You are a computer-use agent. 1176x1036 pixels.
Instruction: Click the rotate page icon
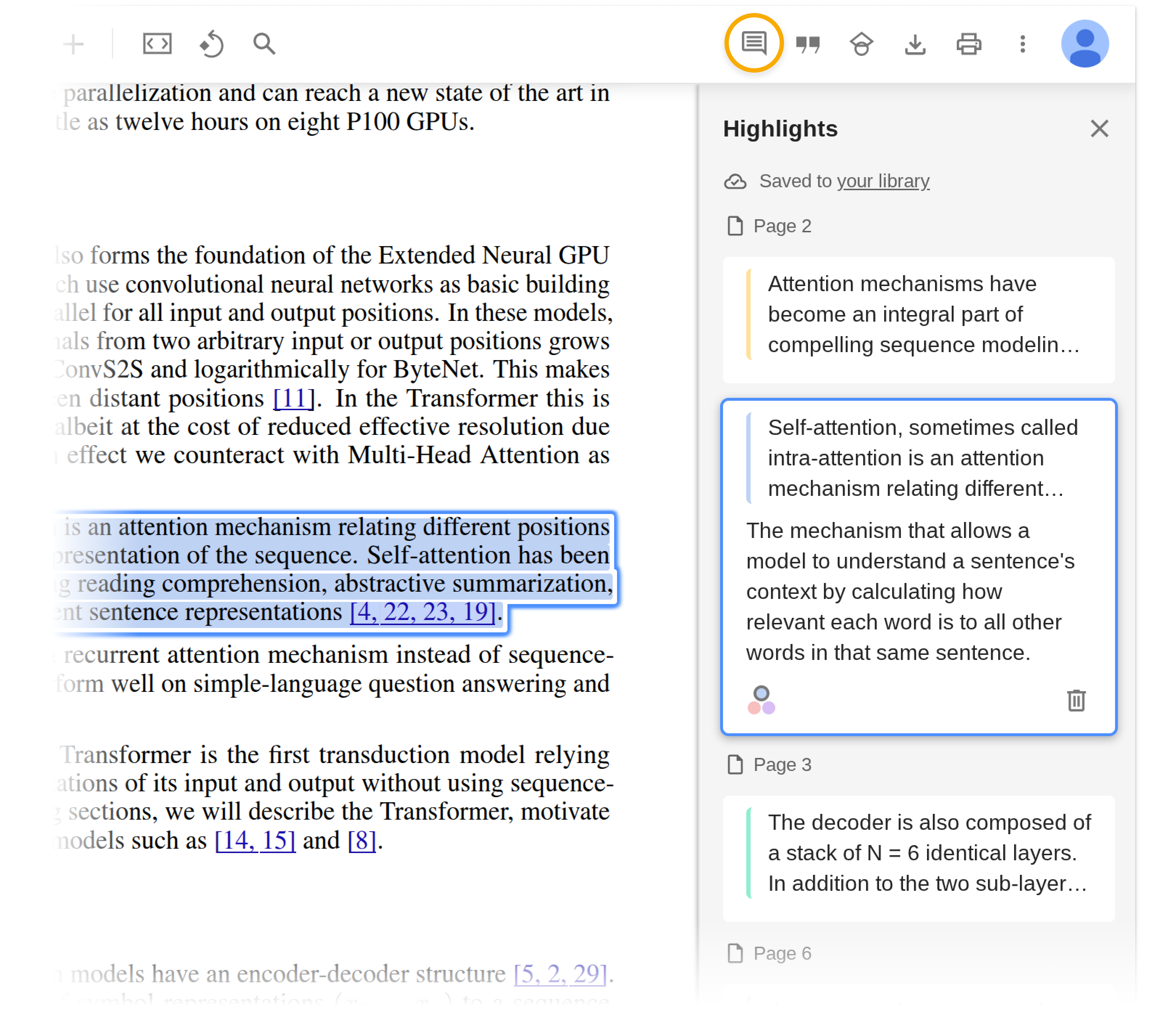click(211, 44)
